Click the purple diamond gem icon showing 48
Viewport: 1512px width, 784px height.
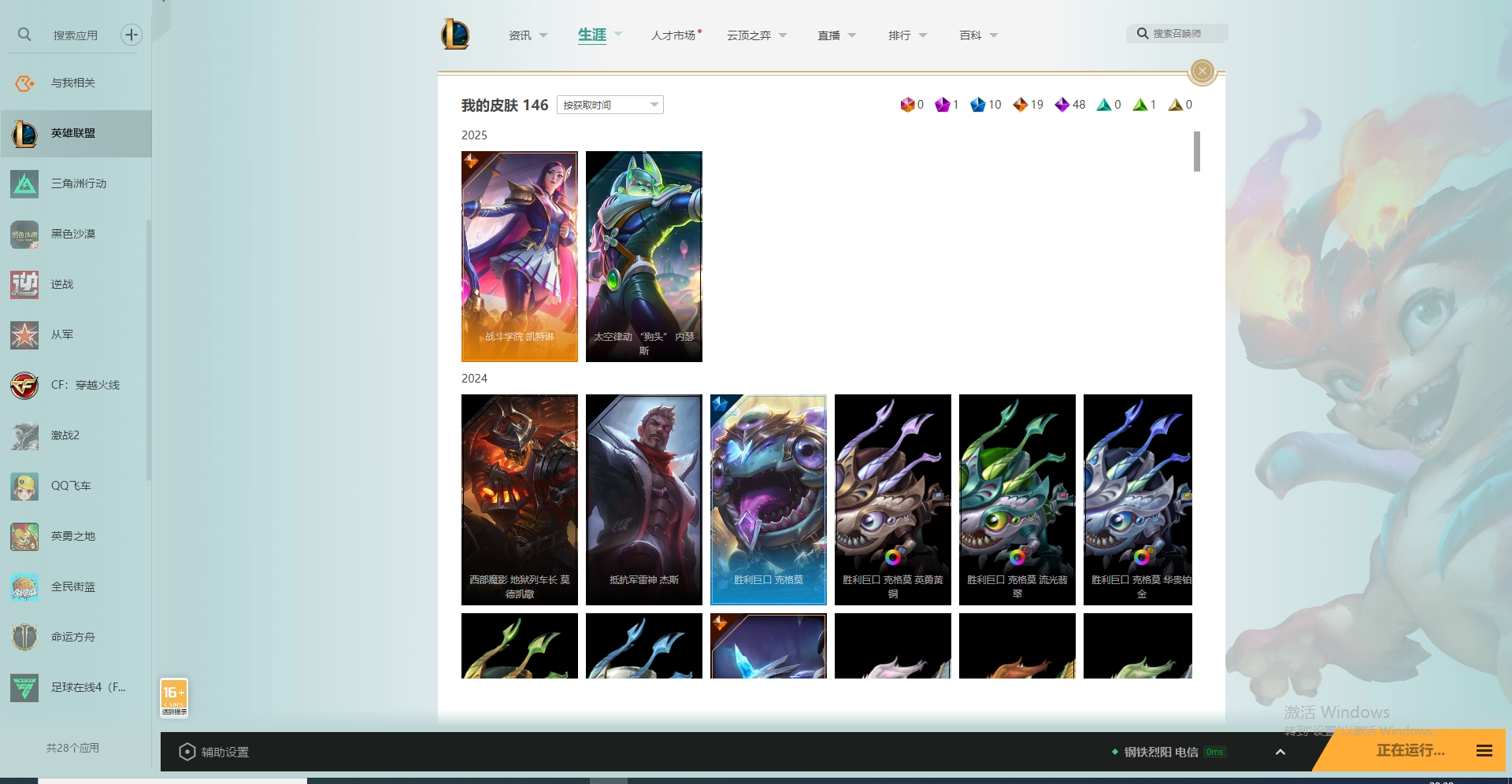coord(1062,105)
